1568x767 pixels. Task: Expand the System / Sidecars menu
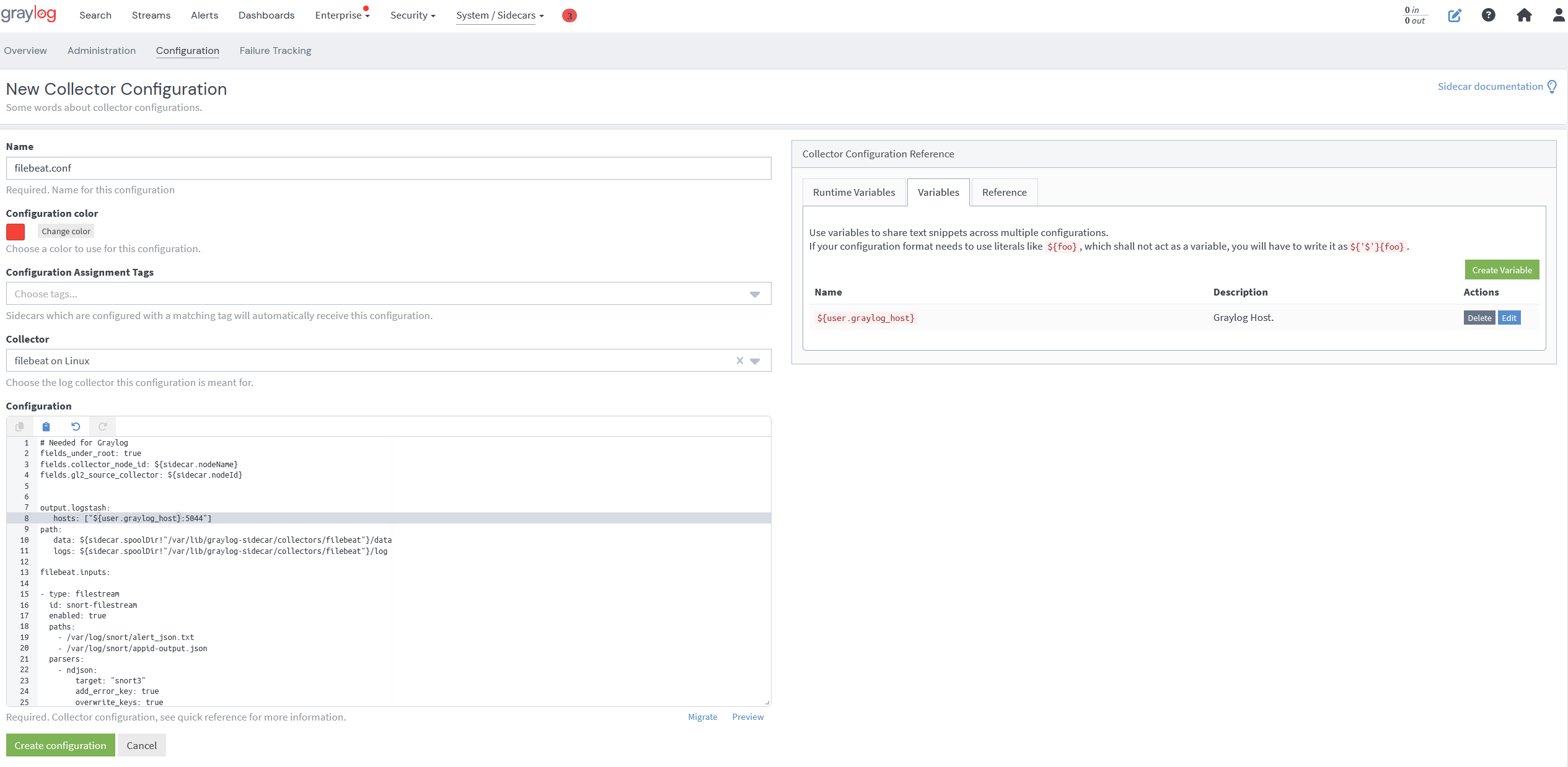tap(500, 15)
